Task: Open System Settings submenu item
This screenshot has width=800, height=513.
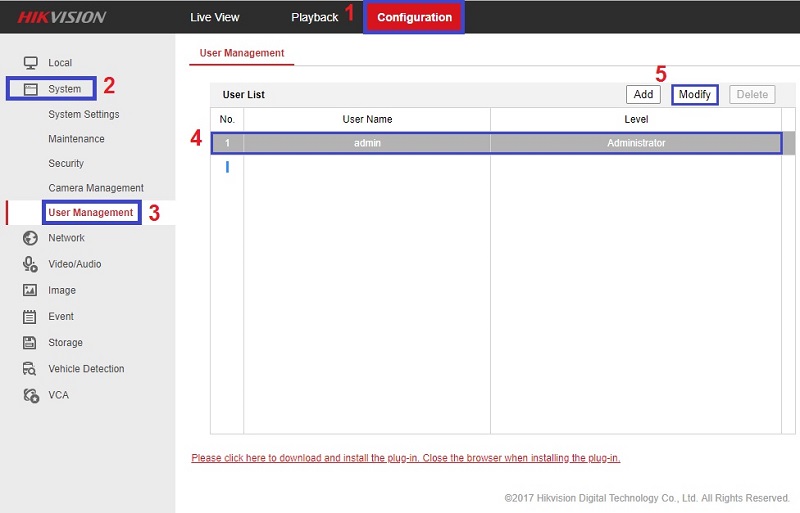Action: click(84, 115)
